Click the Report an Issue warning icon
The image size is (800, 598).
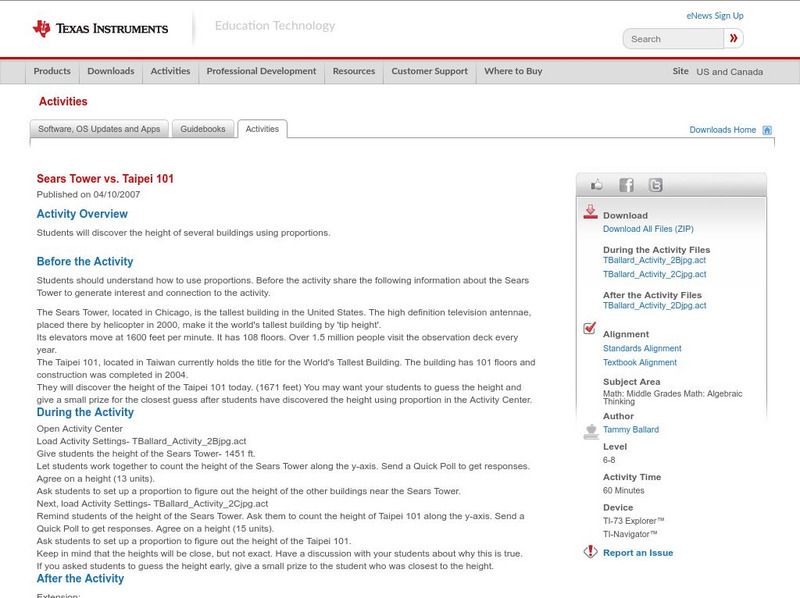590,552
